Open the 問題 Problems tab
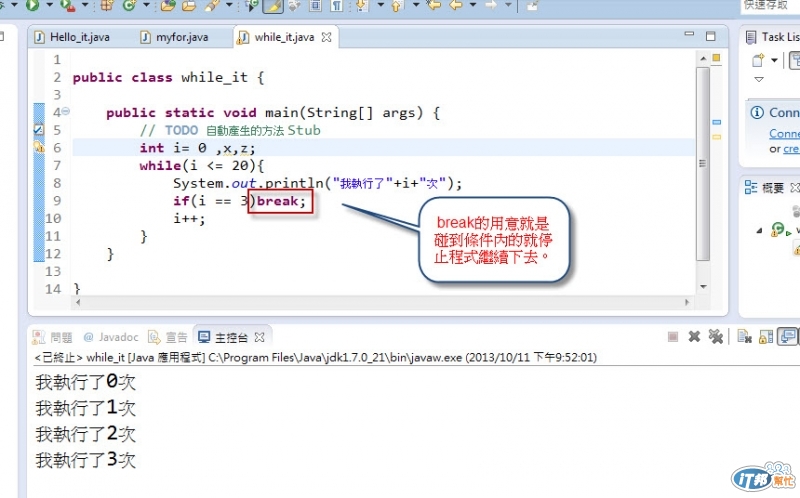Viewport: 800px width, 498px height. [53, 337]
